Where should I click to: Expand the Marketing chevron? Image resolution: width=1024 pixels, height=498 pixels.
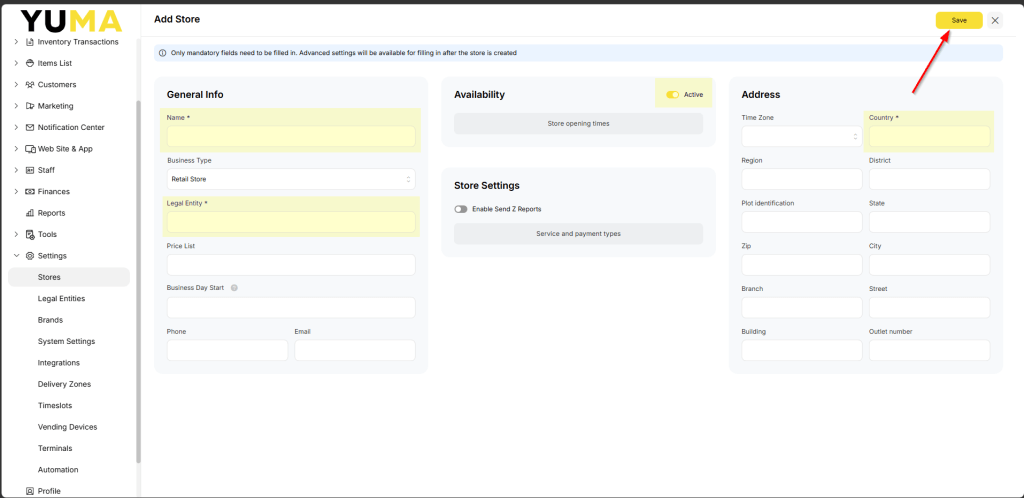[16, 106]
